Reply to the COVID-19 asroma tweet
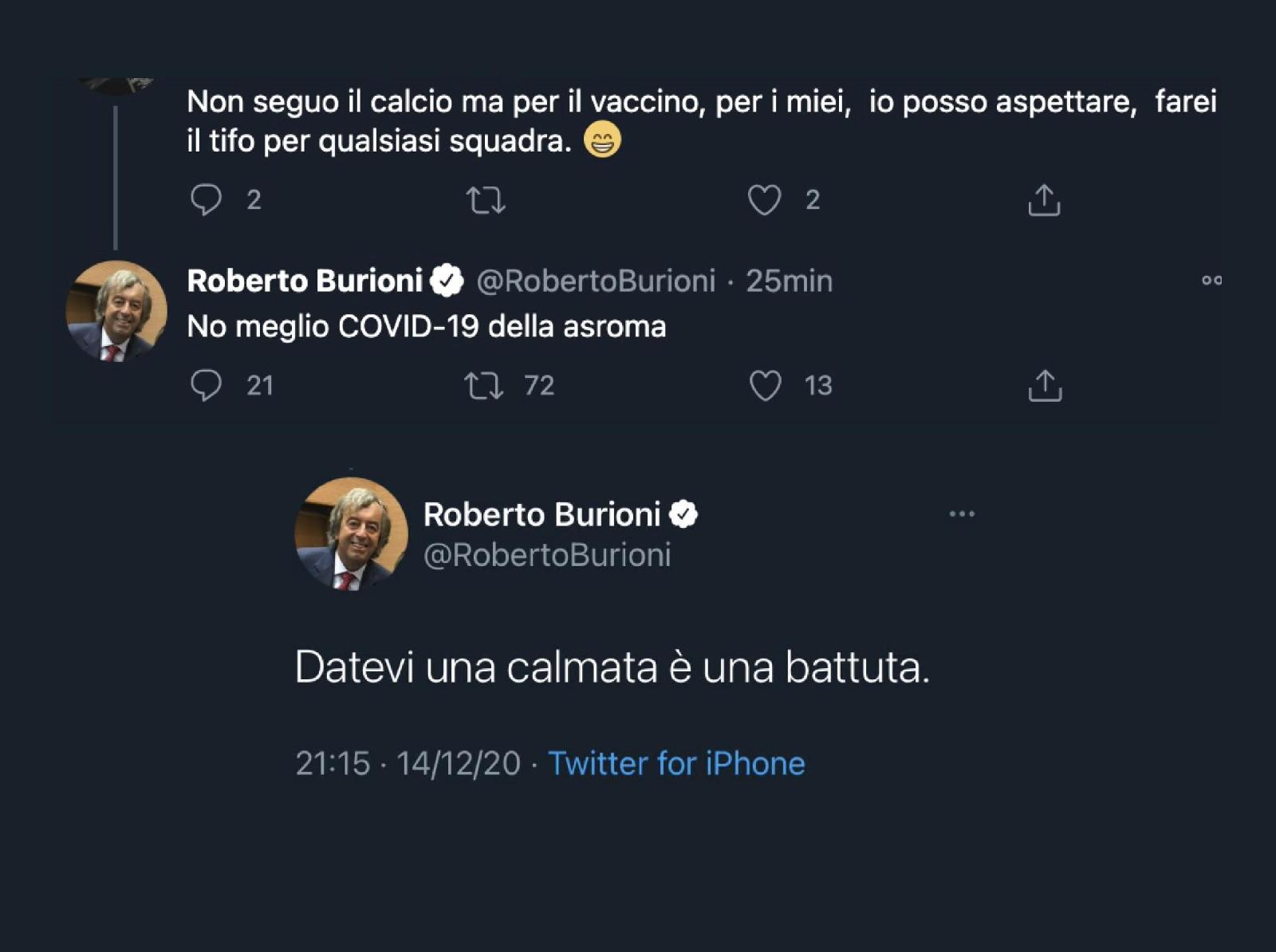This screenshot has height=952, width=1276. click(x=206, y=386)
